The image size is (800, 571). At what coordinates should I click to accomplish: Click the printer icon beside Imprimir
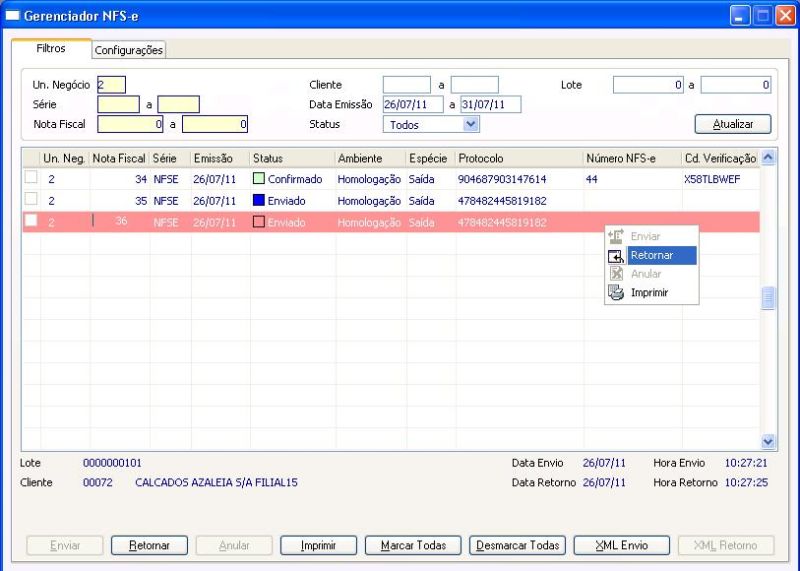coord(616,292)
